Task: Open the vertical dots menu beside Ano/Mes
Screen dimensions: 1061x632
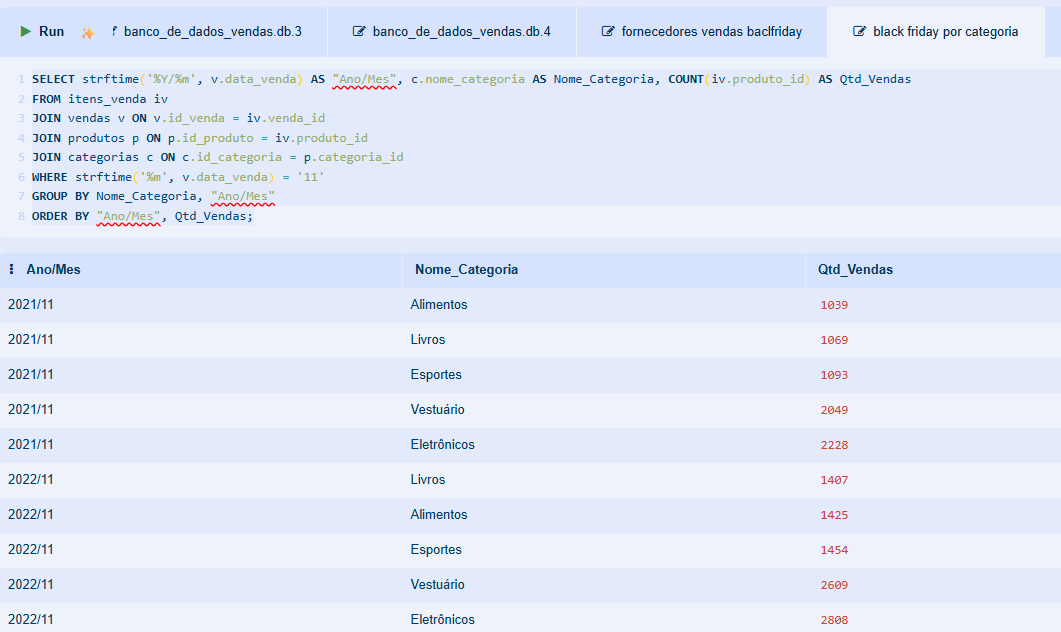Action: [x=12, y=269]
